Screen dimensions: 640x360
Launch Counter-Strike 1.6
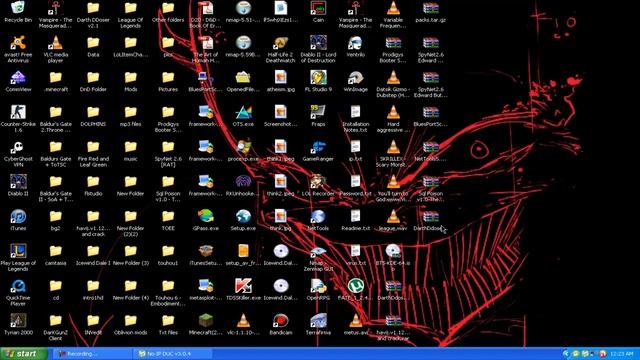click(18, 112)
